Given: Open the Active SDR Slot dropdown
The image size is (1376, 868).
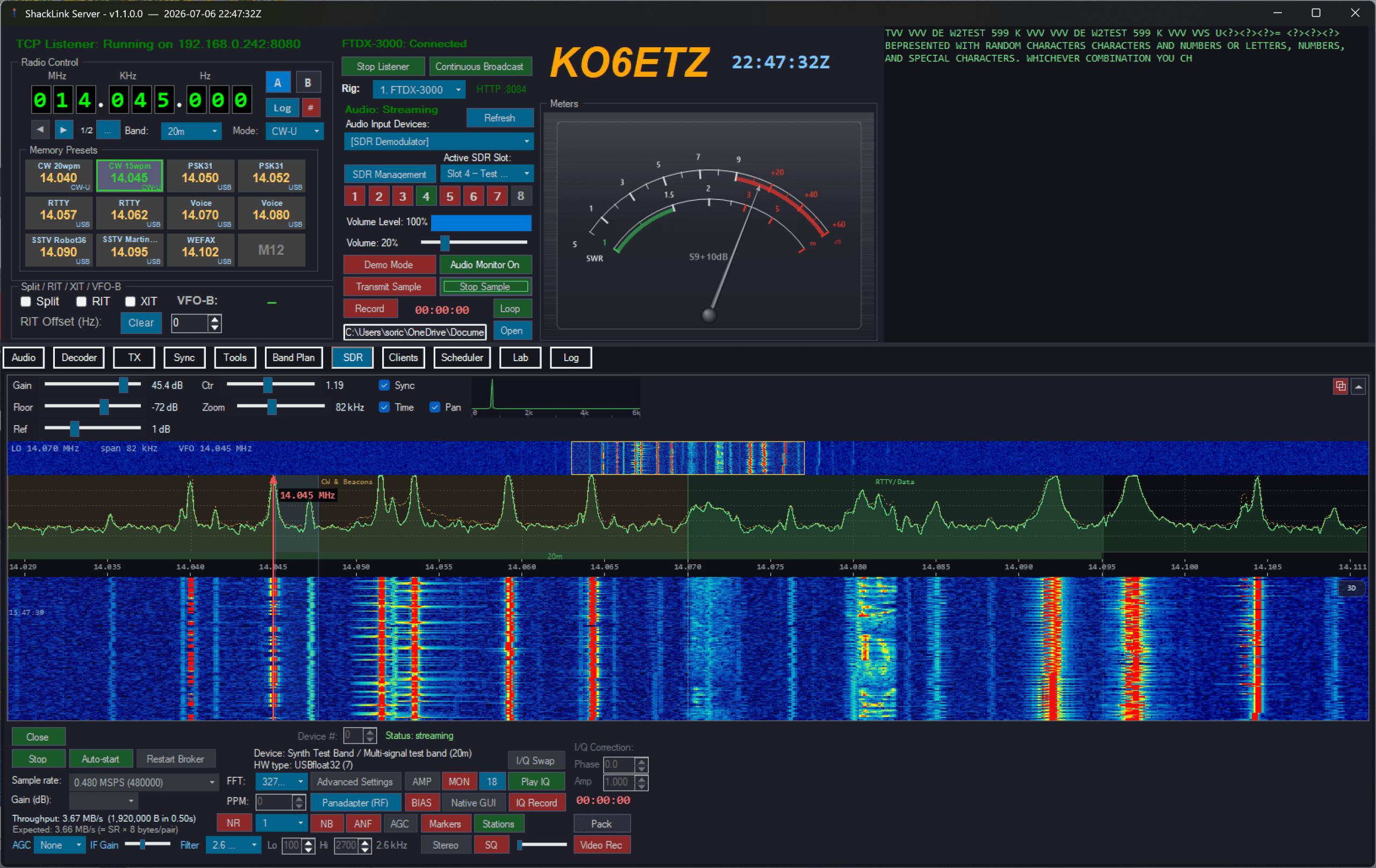Looking at the screenshot, I should [487, 174].
